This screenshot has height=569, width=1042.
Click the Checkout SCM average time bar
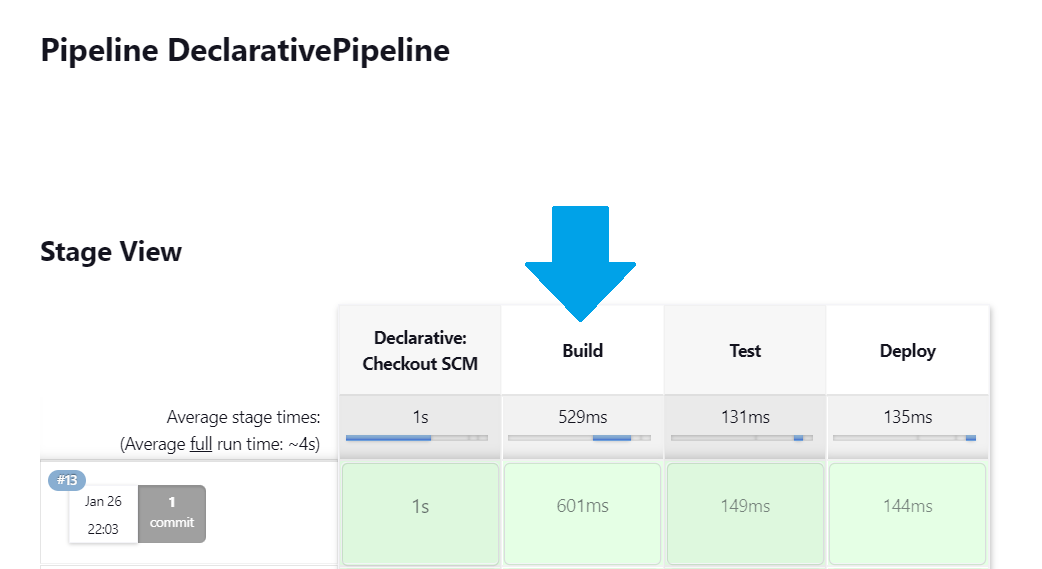click(417, 438)
